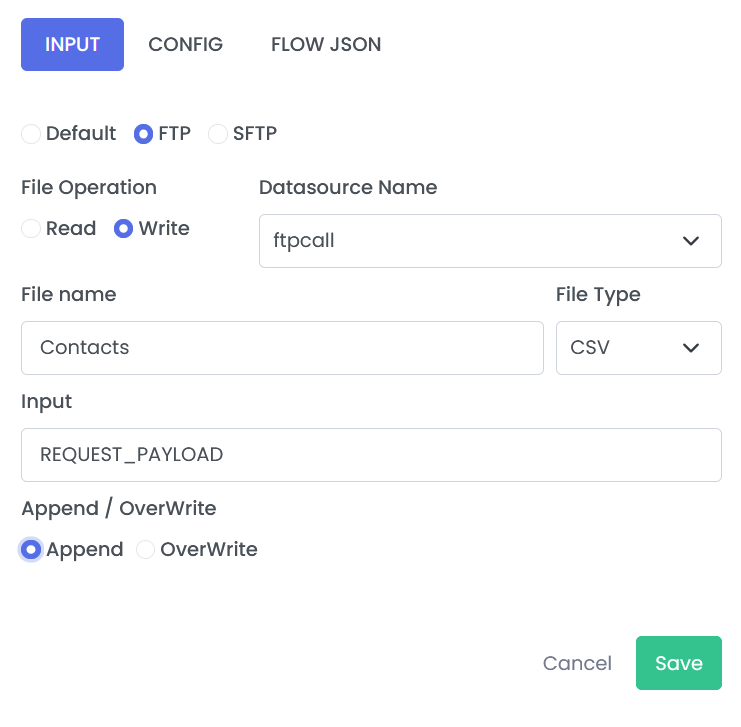
Task: Click the green Save button
Action: [679, 663]
